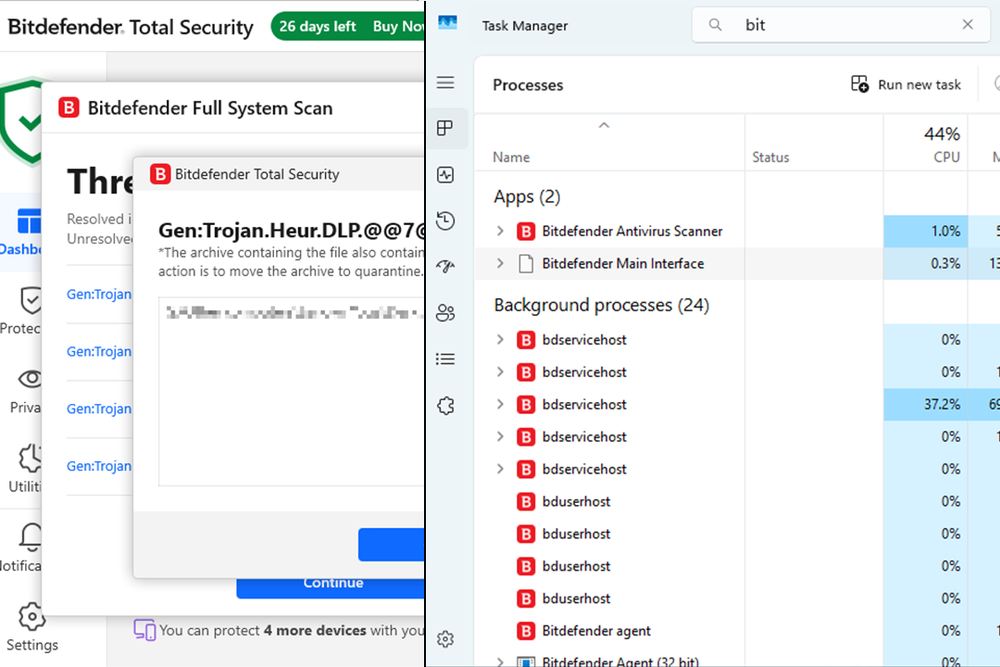The height and width of the screenshot is (667, 1000).
Task: Open Details view in Task Manager
Action: tap(445, 359)
